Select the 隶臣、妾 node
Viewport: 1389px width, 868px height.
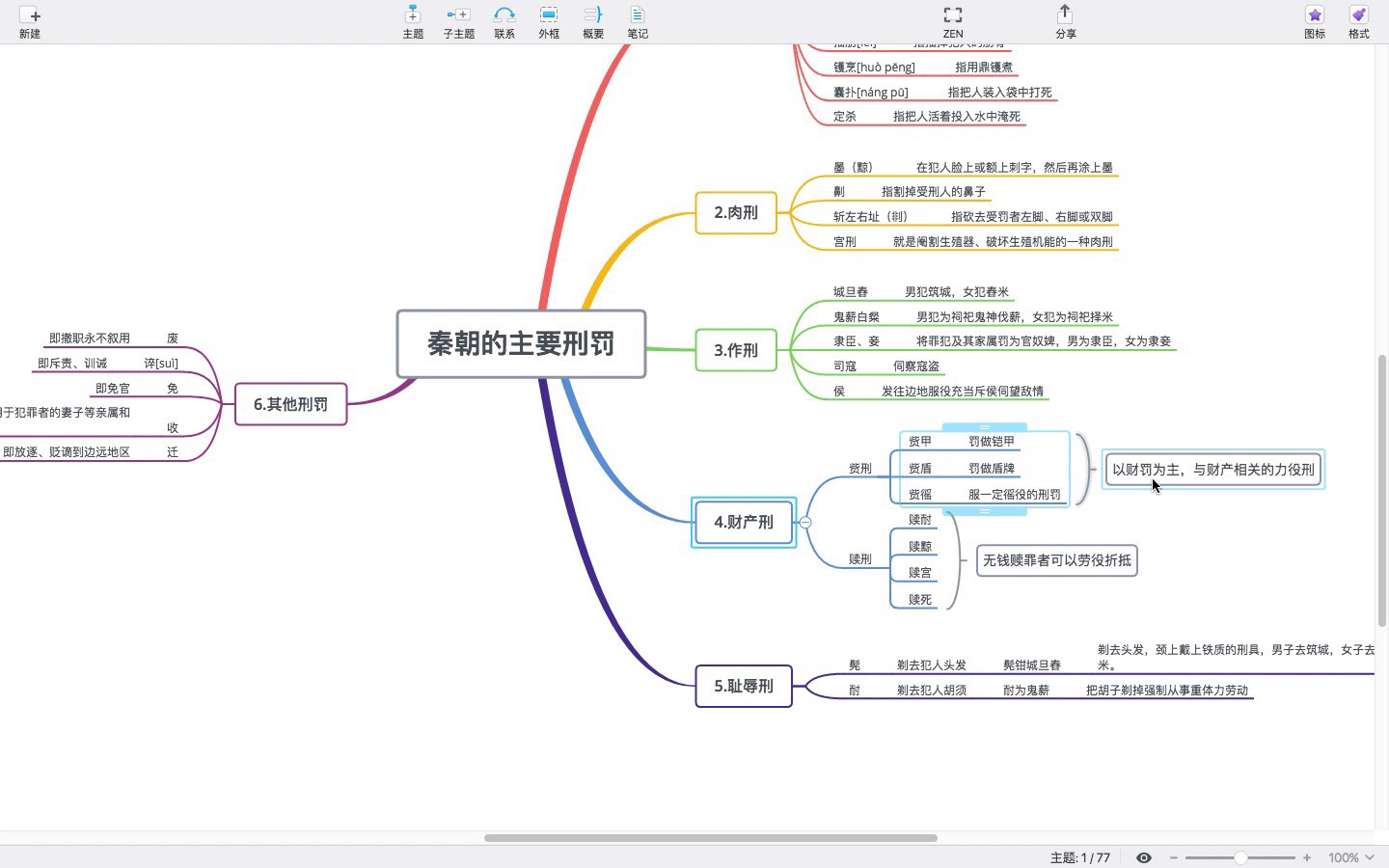pyautogui.click(x=857, y=341)
